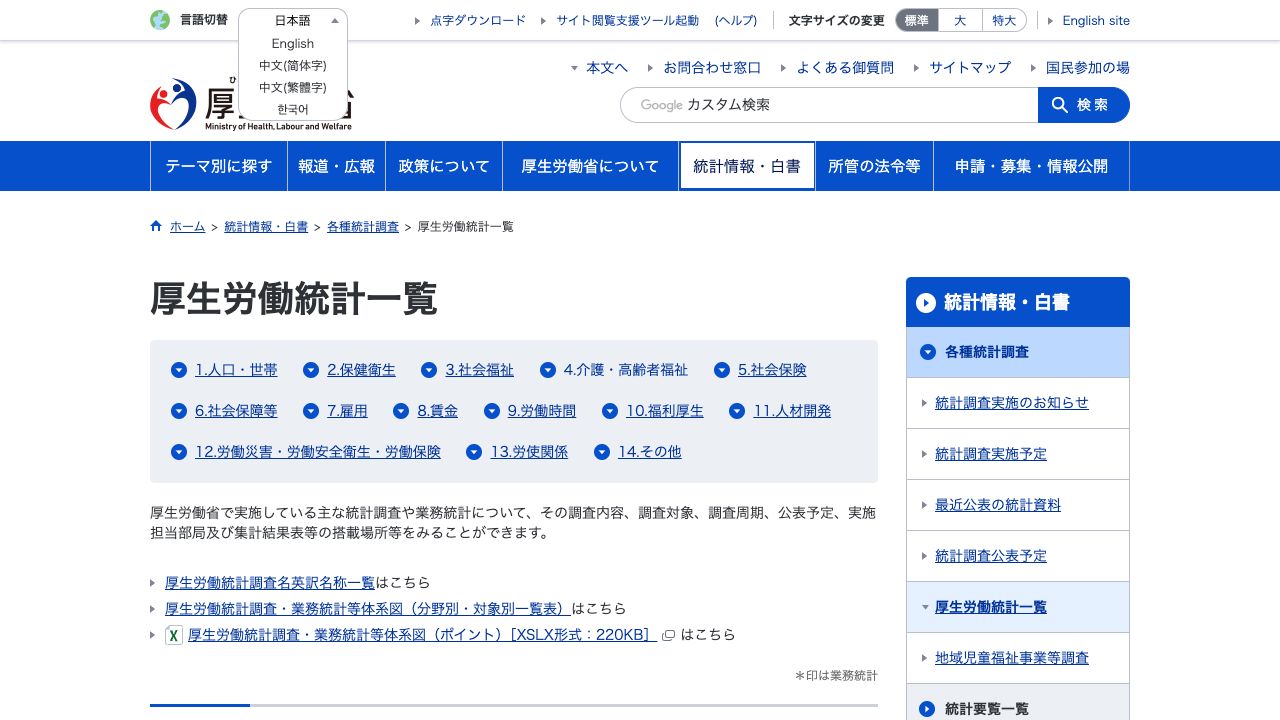Set font size to 特大

(1003, 20)
